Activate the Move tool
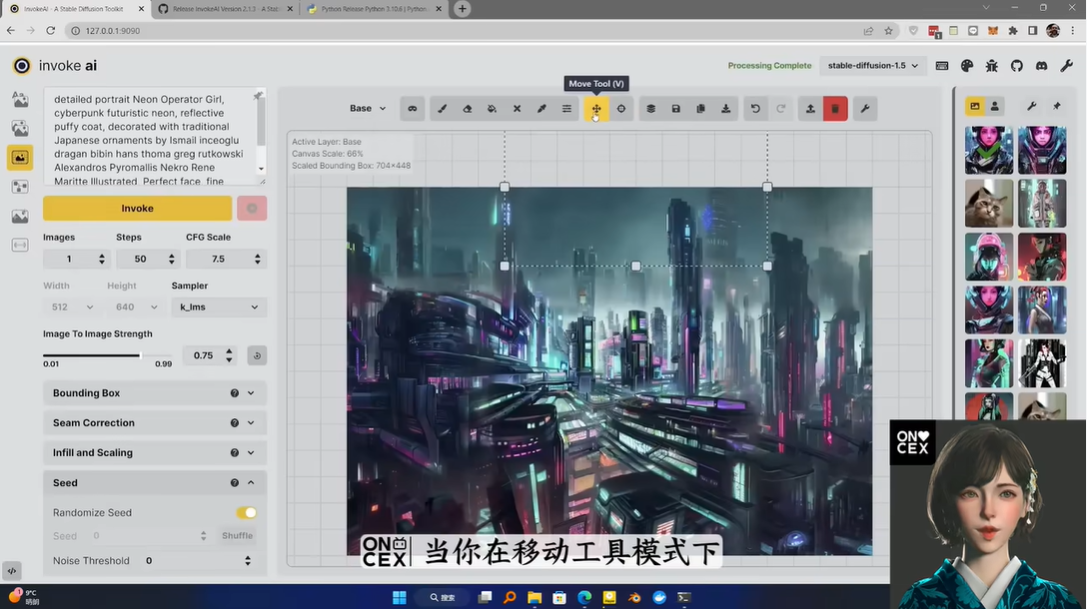This screenshot has width=1087, height=609. coord(596,109)
